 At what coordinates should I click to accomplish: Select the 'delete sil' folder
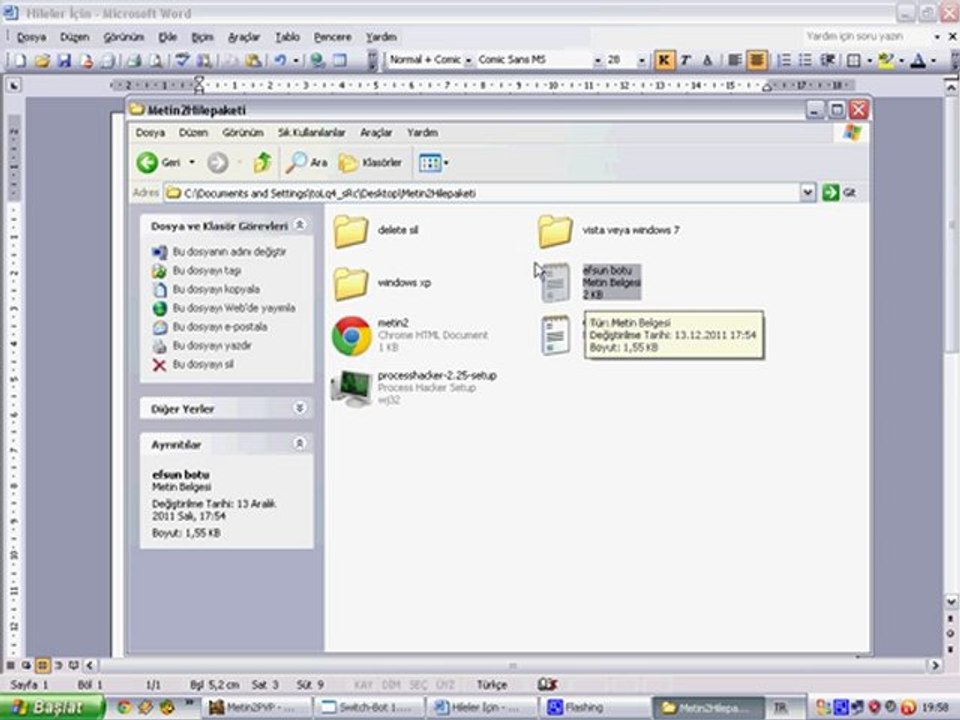point(375,231)
